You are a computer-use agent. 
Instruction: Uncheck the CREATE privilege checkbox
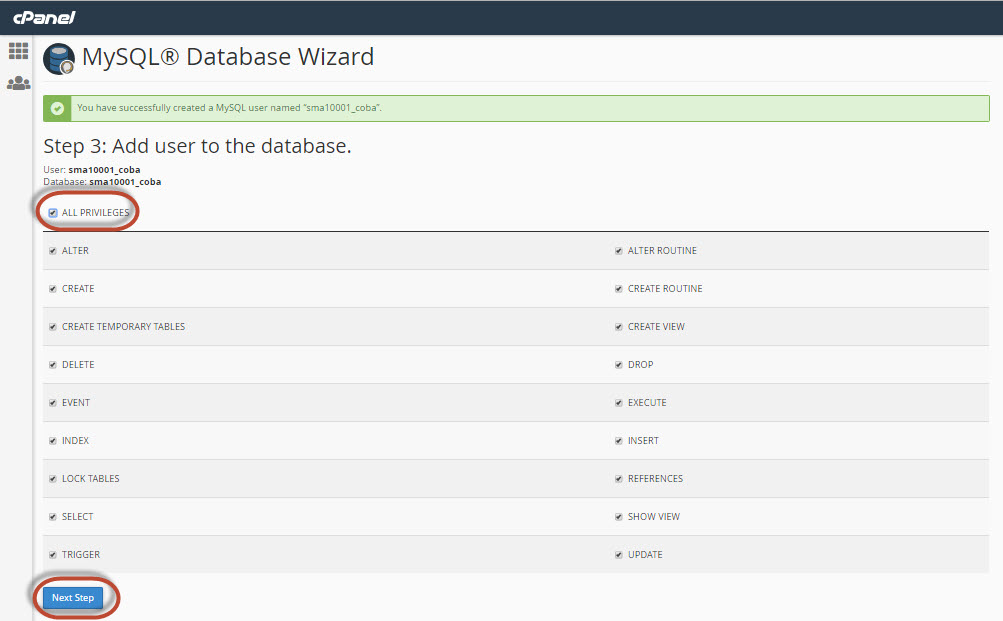click(x=53, y=289)
